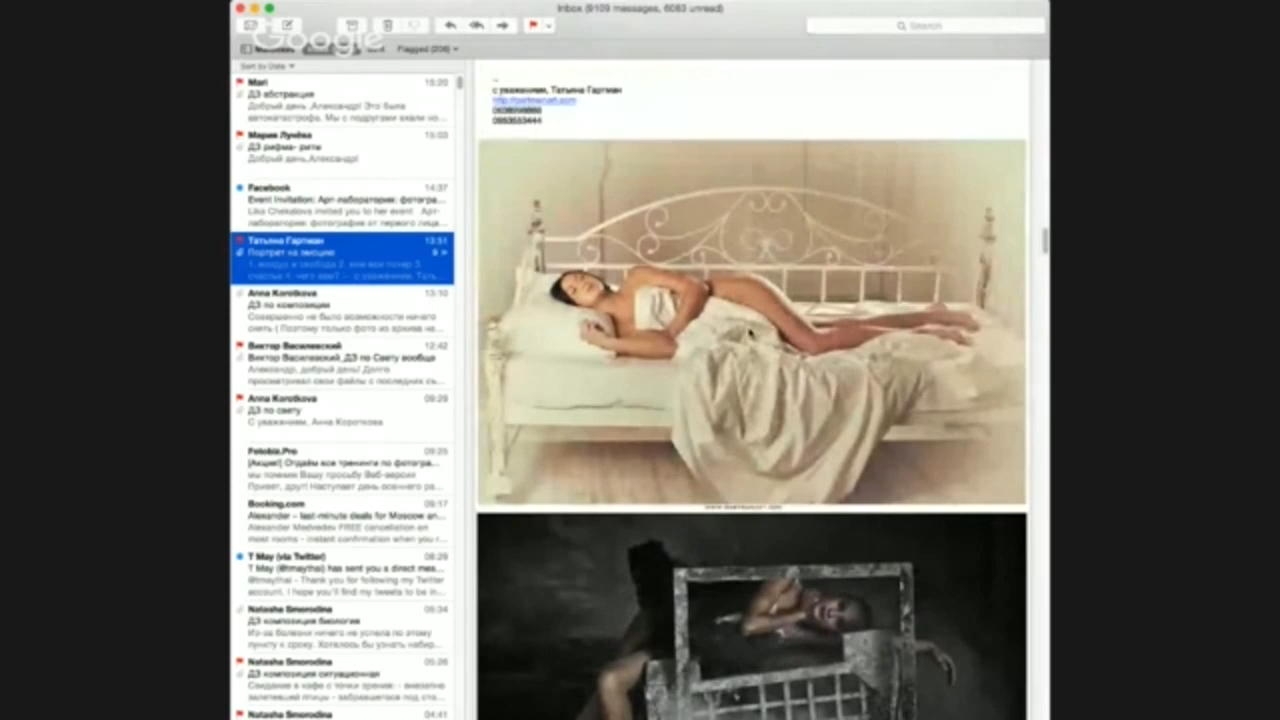The width and height of the screenshot is (1280, 720).
Task: Open the Booking.com last-minute deals message
Action: click(x=343, y=522)
